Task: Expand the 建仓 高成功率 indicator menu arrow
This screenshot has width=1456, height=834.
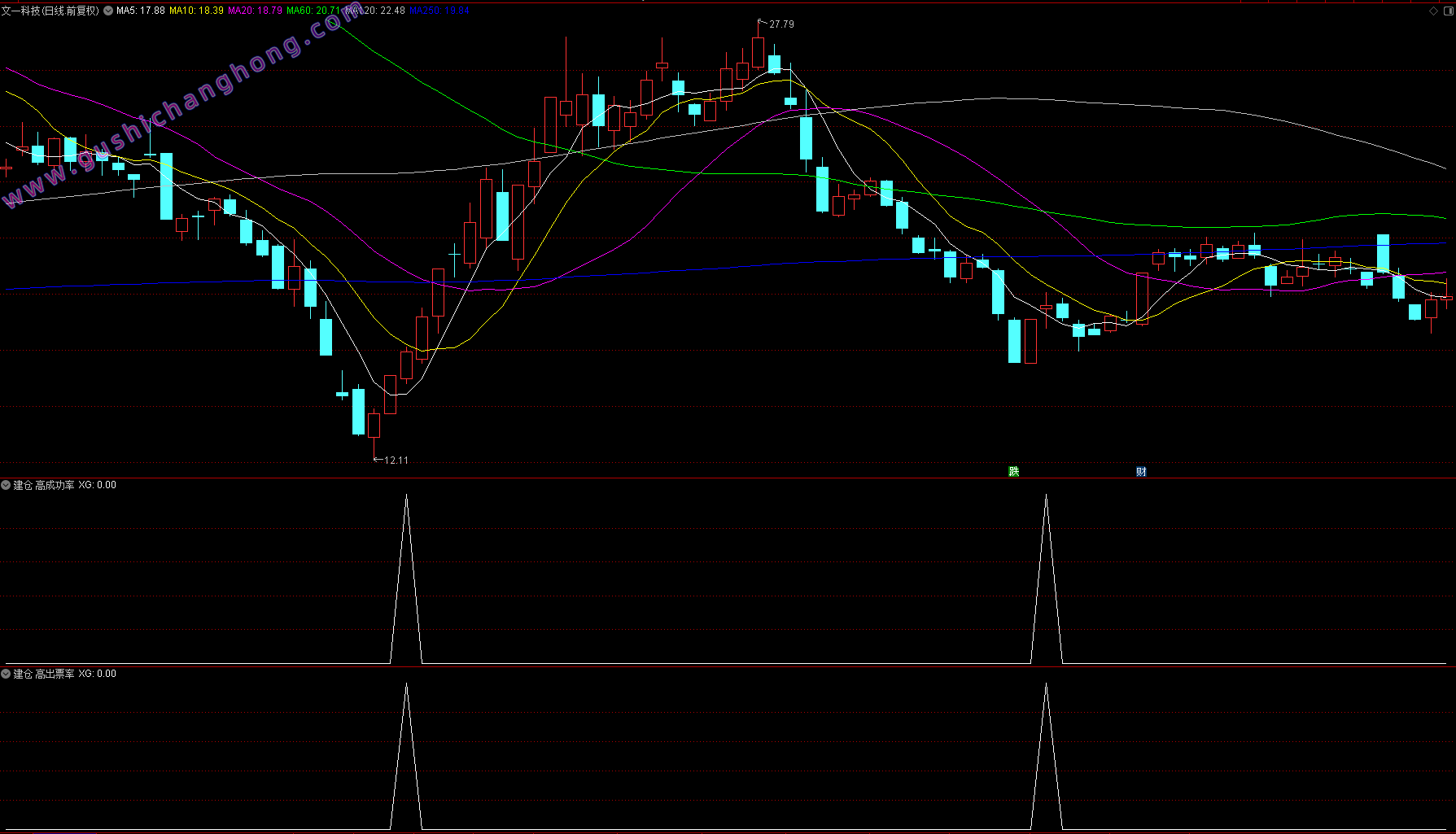Action: point(6,485)
